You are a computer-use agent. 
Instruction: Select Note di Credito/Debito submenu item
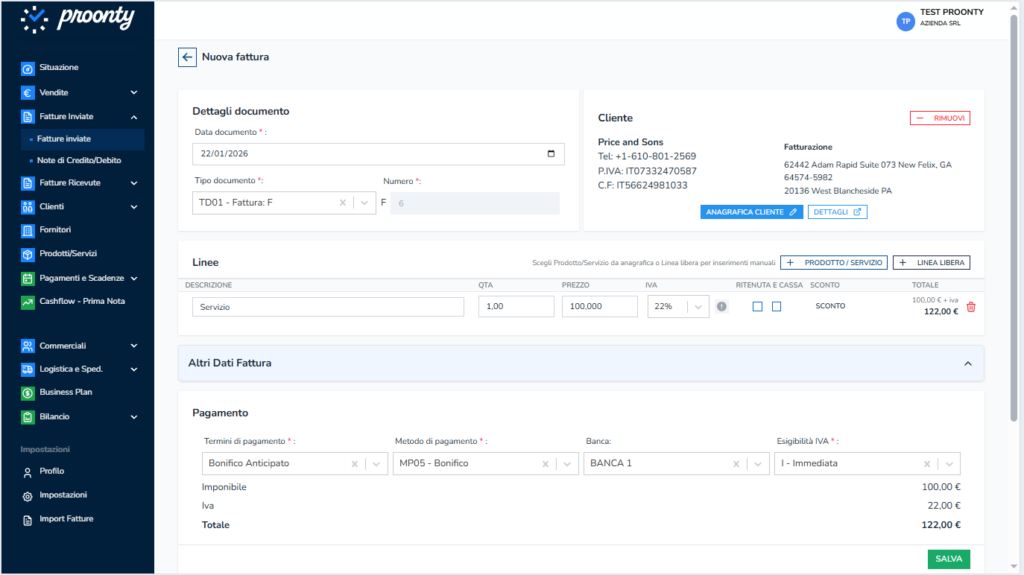click(x=79, y=160)
